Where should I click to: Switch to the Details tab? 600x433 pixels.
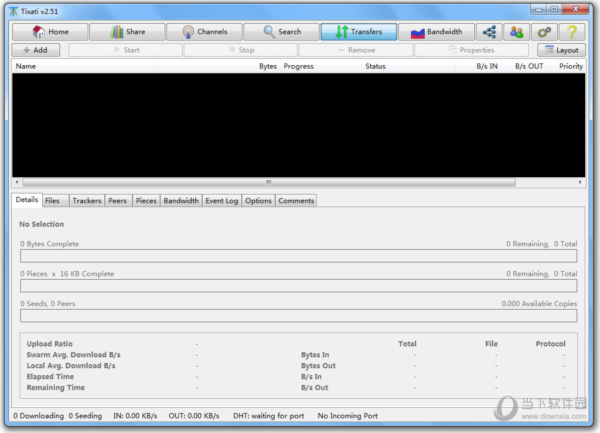[x=27, y=200]
